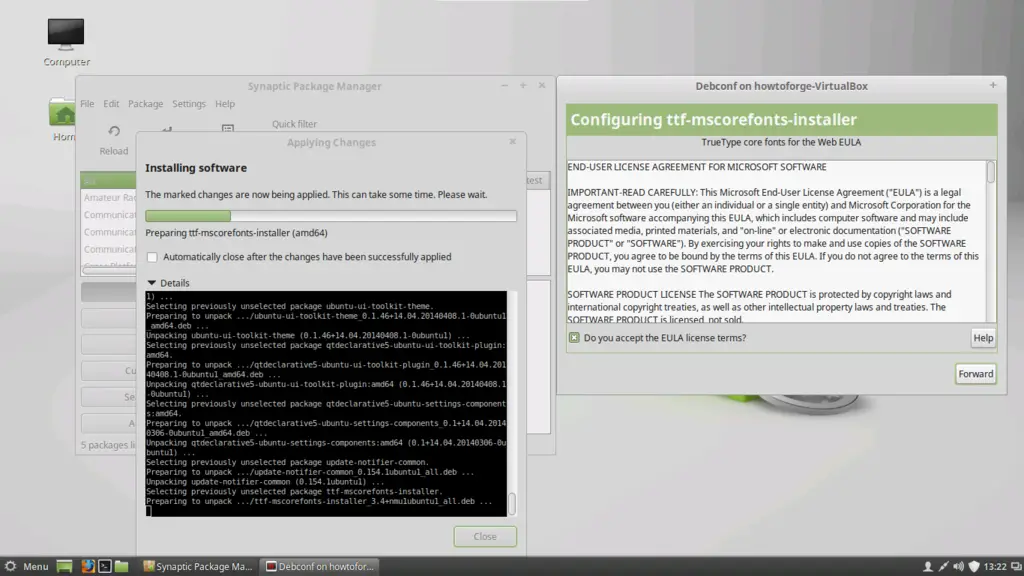Click the Reload icon in Synaptic toolbar
1024x576 pixels.
click(x=114, y=131)
